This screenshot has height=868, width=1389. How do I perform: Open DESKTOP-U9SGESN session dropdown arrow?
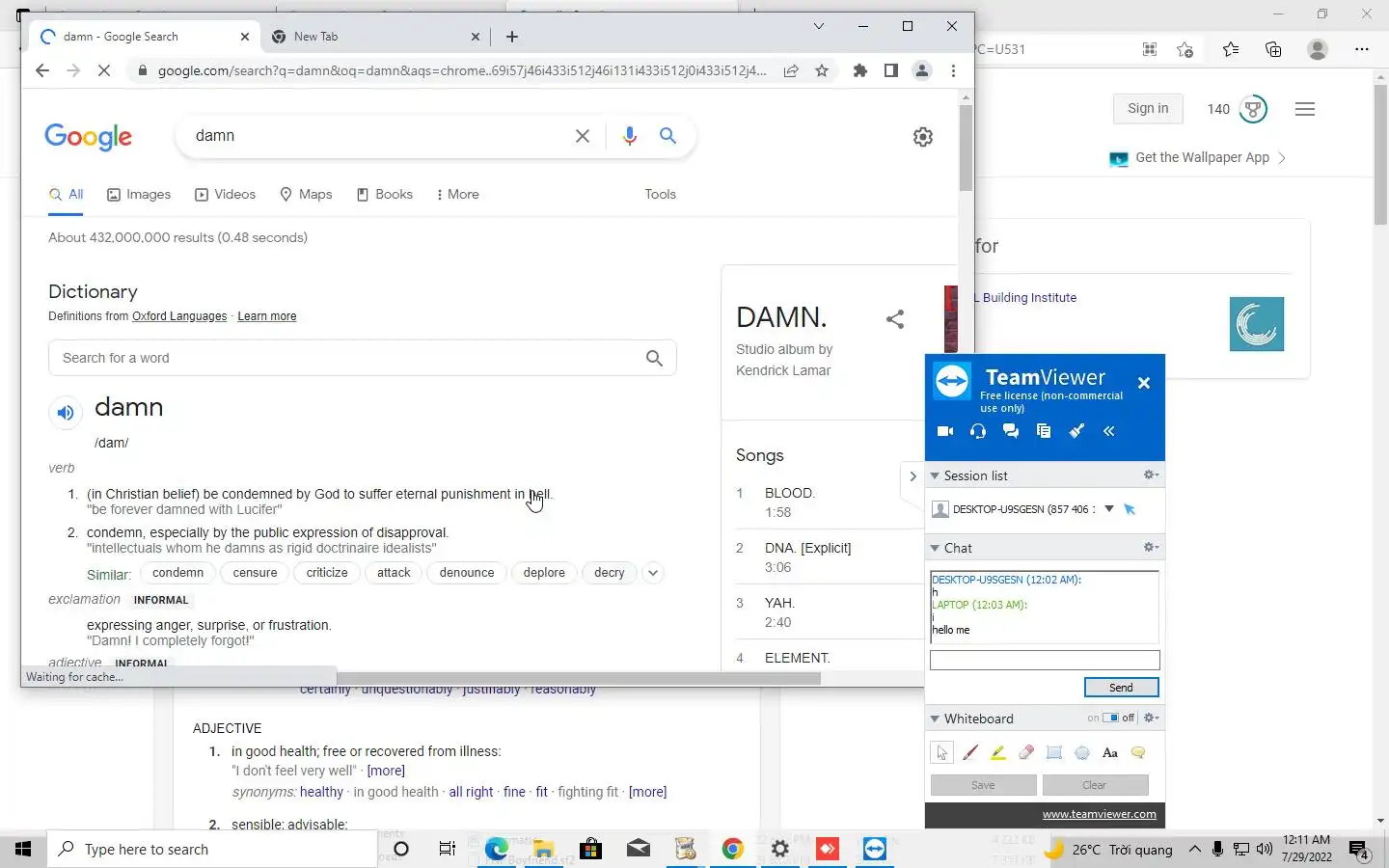pyautogui.click(x=1109, y=509)
